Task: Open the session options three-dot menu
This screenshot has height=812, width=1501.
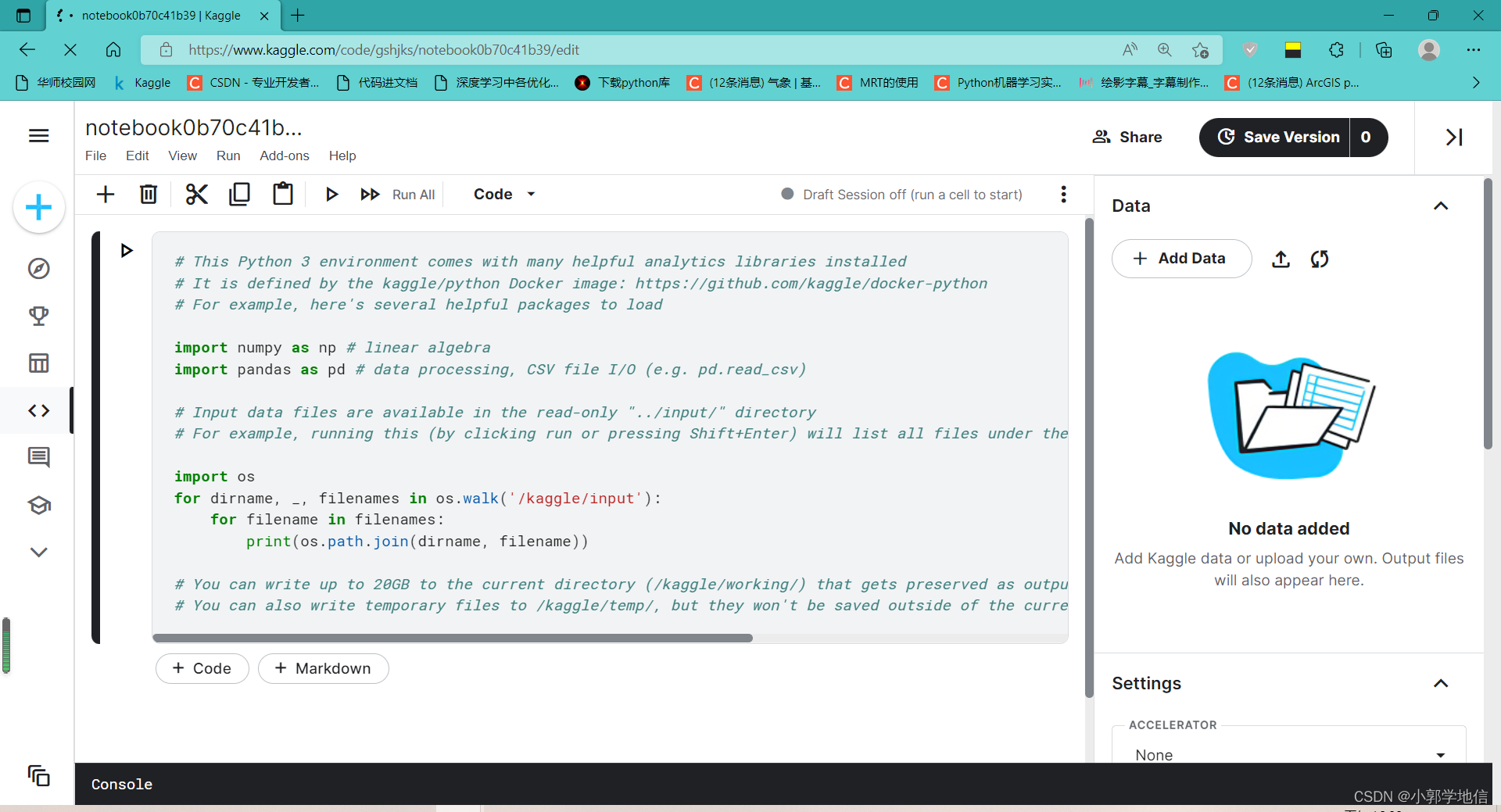Action: coord(1063,195)
